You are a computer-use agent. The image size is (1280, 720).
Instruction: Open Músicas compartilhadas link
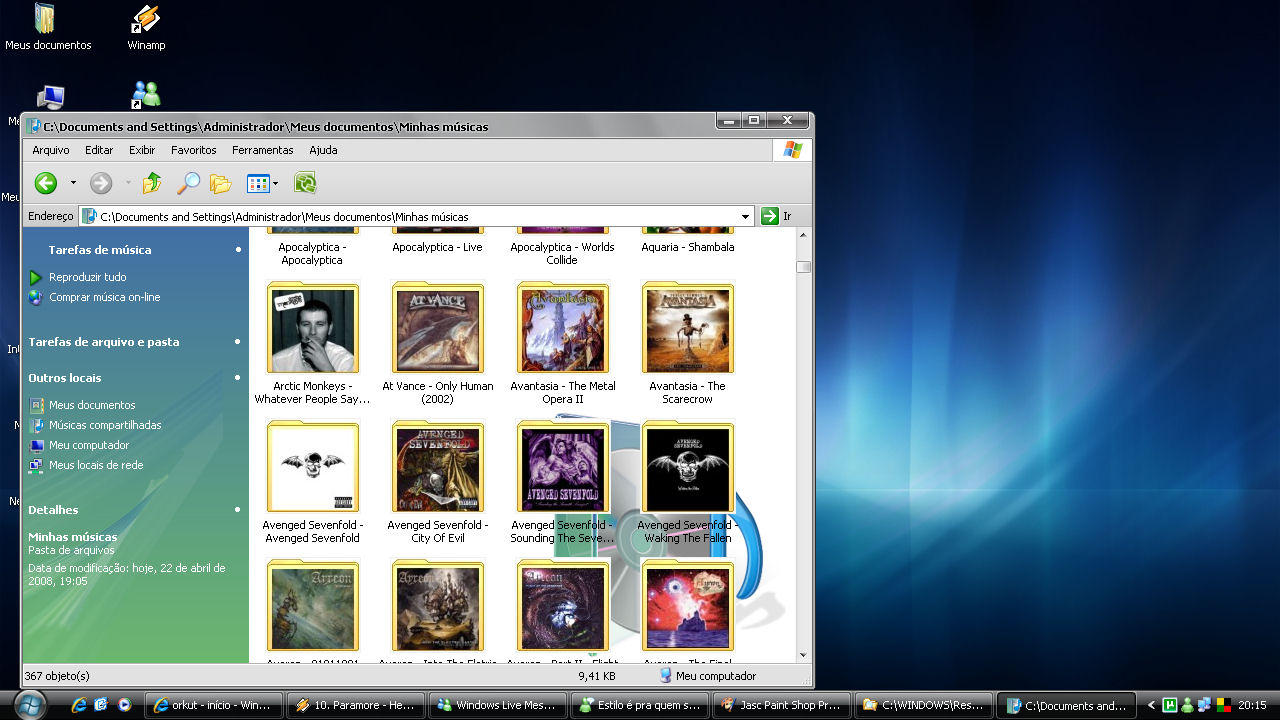click(x=105, y=425)
